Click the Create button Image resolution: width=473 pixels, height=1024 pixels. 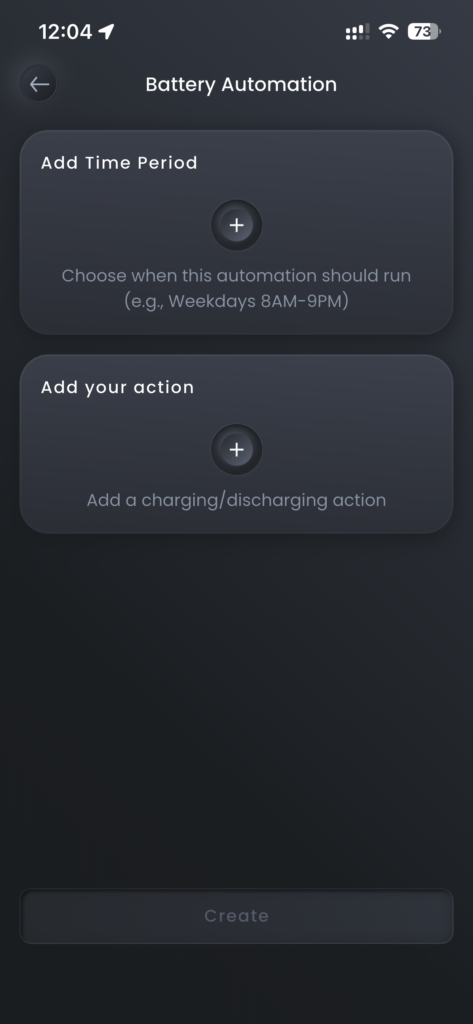click(236, 916)
